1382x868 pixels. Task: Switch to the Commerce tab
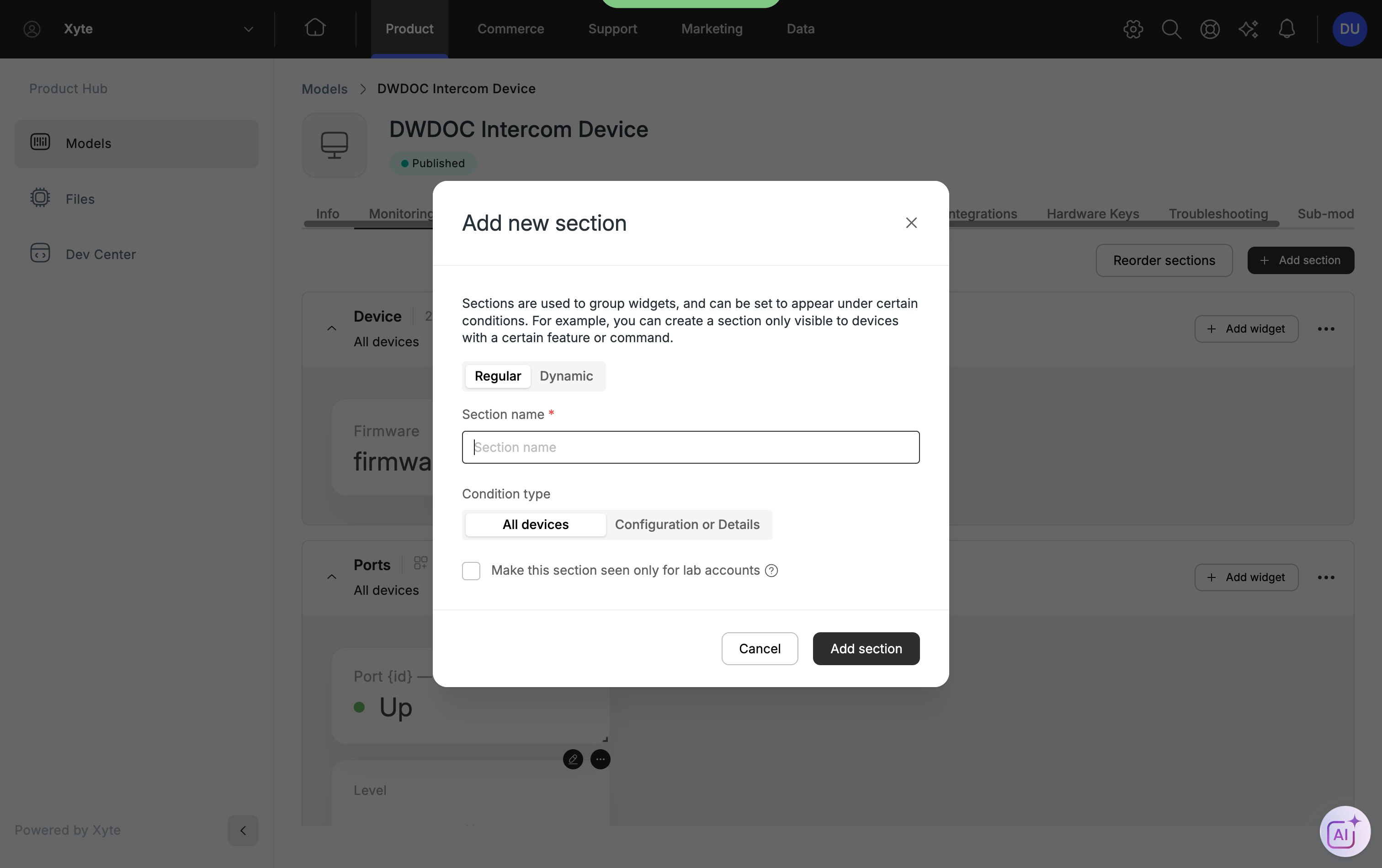(510, 29)
